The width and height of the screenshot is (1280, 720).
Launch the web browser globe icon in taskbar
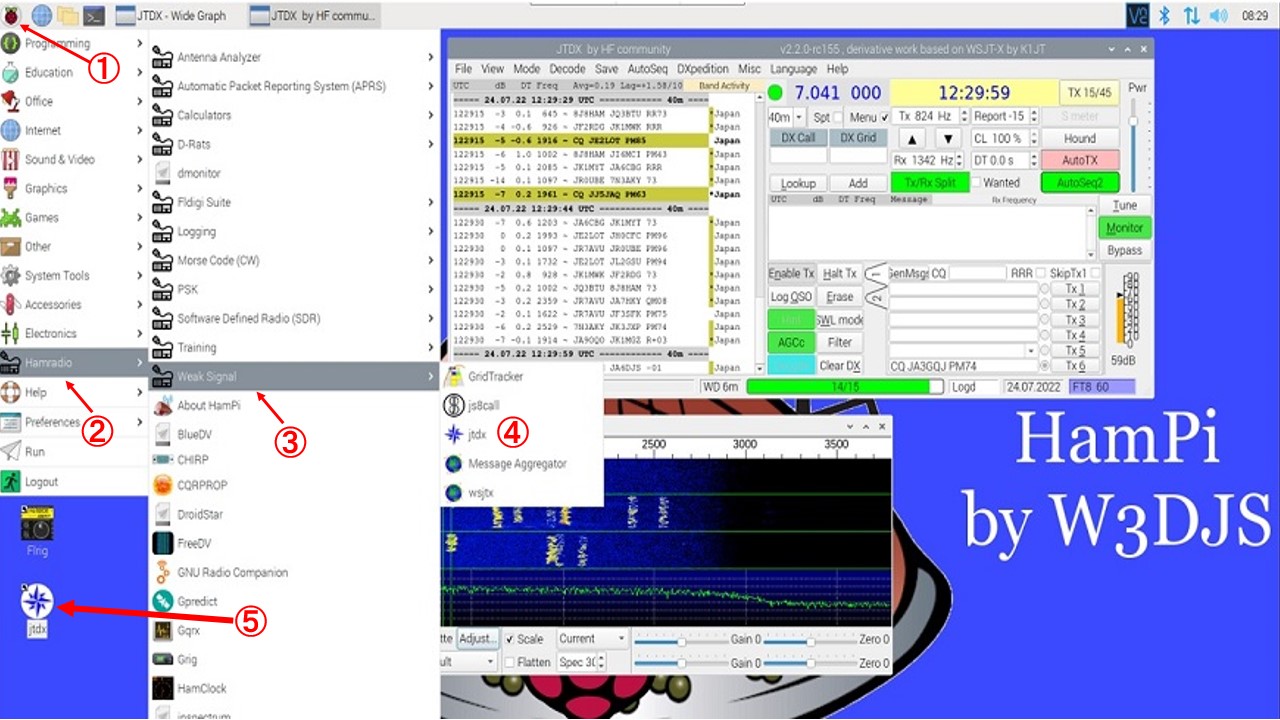(x=42, y=15)
